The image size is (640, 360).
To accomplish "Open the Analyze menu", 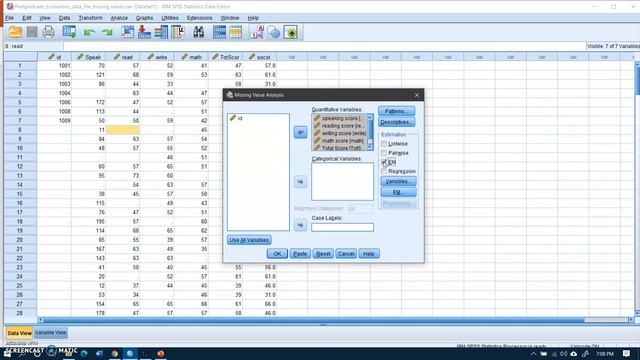I will tap(119, 18).
